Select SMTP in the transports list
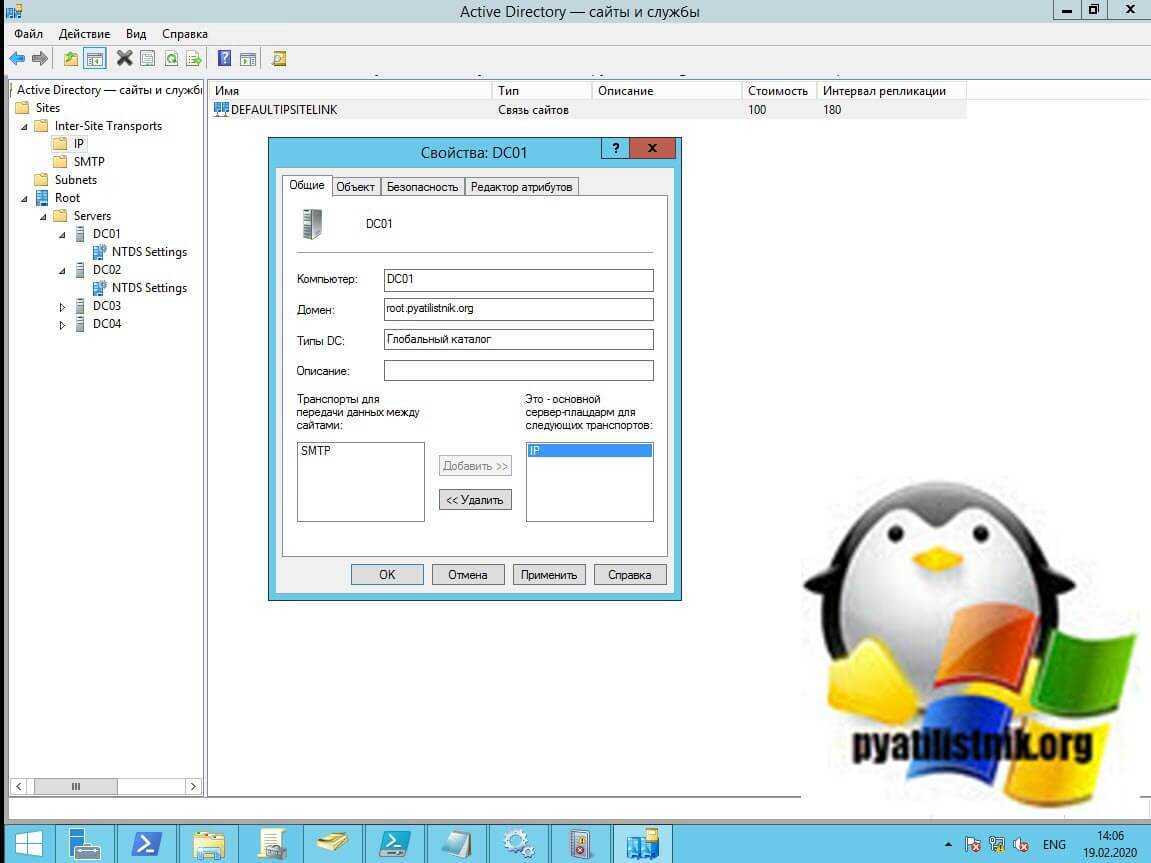1151x863 pixels. 316,451
